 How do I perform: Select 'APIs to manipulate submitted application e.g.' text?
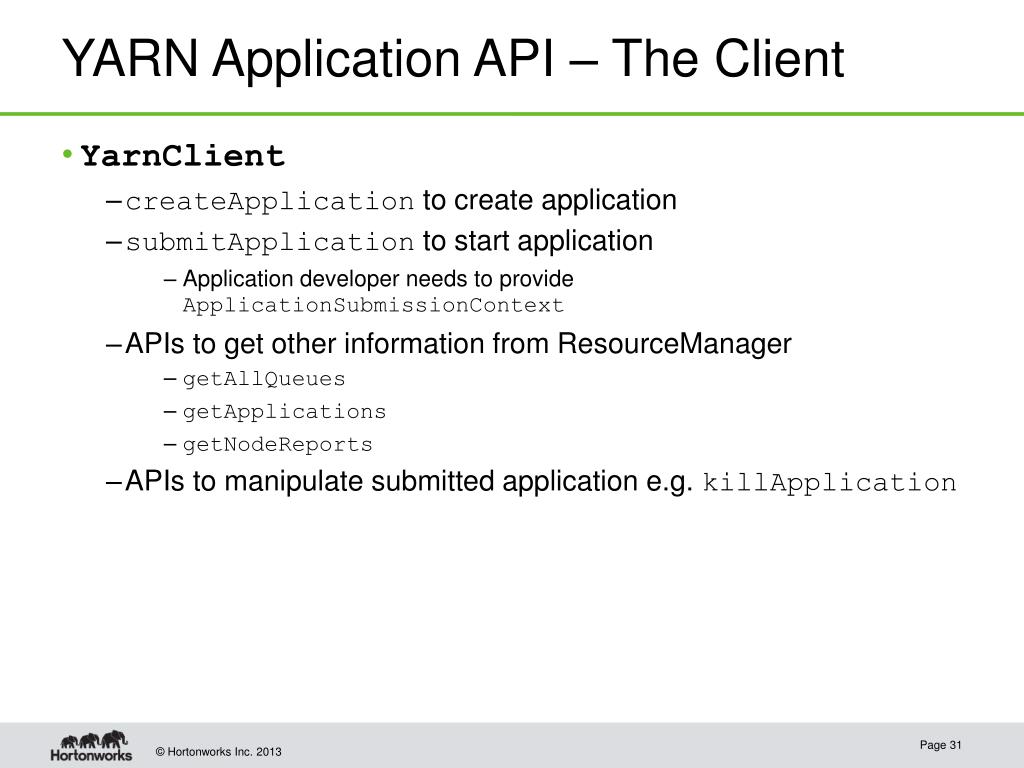point(409,482)
